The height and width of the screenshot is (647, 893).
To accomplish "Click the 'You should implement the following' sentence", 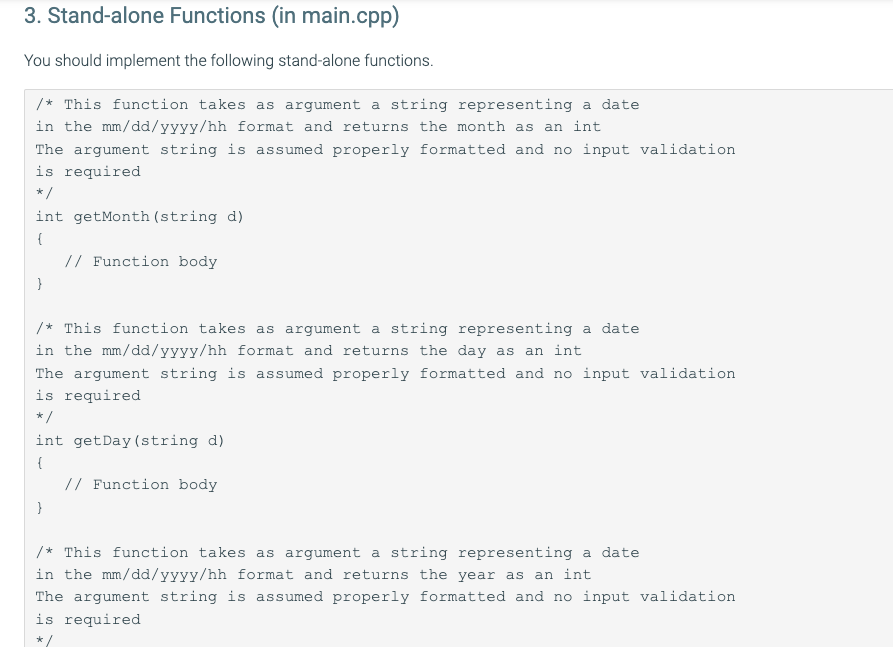I will click(x=228, y=60).
